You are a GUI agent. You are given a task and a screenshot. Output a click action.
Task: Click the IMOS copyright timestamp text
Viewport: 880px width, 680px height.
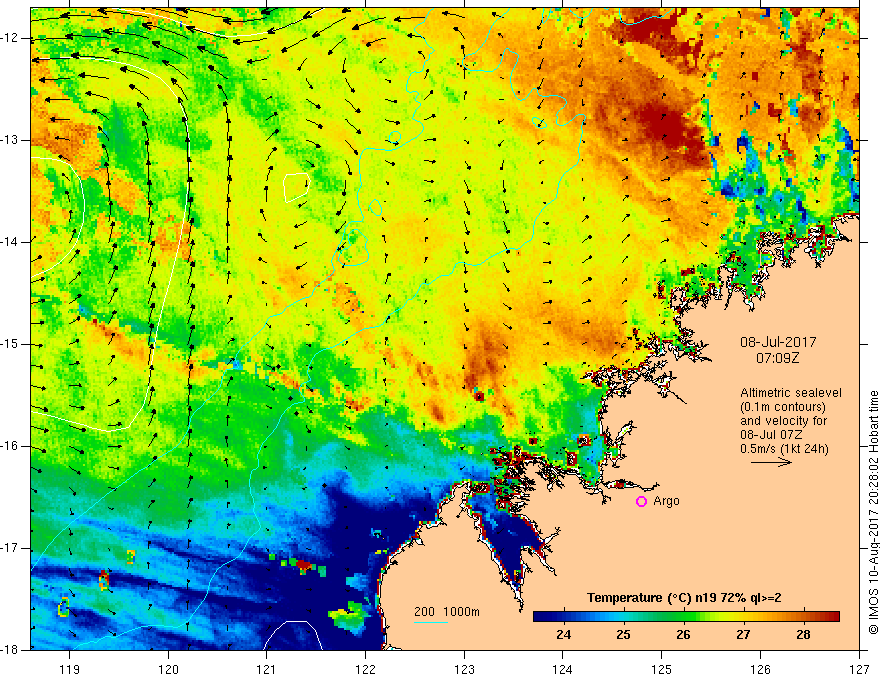click(873, 513)
